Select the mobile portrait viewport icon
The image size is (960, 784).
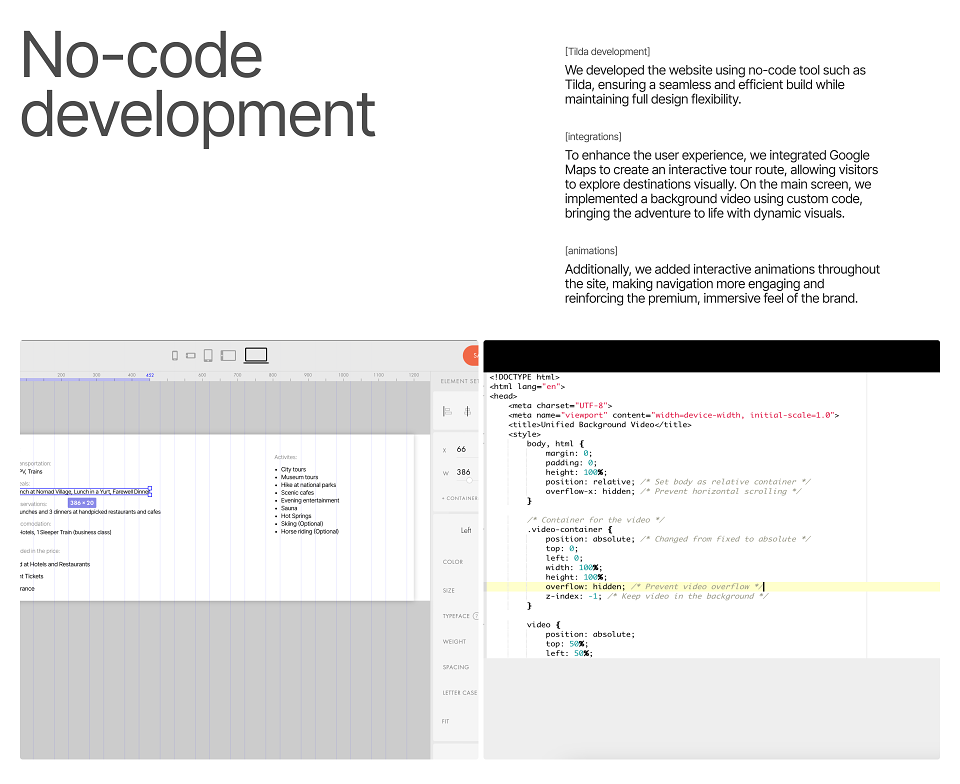point(175,356)
